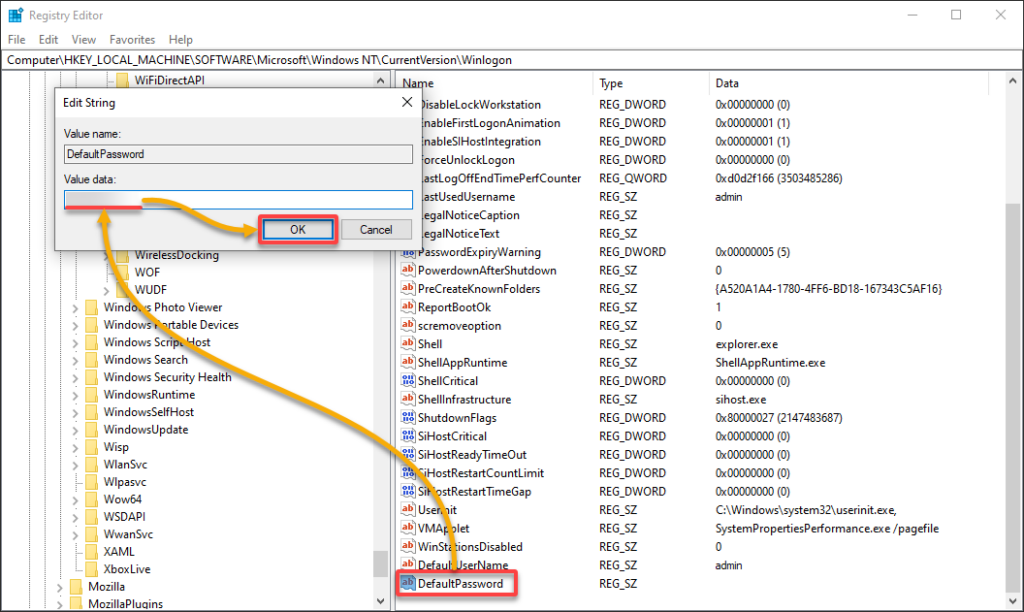Expand the WirelessDocking key
The height and width of the screenshot is (612, 1024).
(105, 255)
